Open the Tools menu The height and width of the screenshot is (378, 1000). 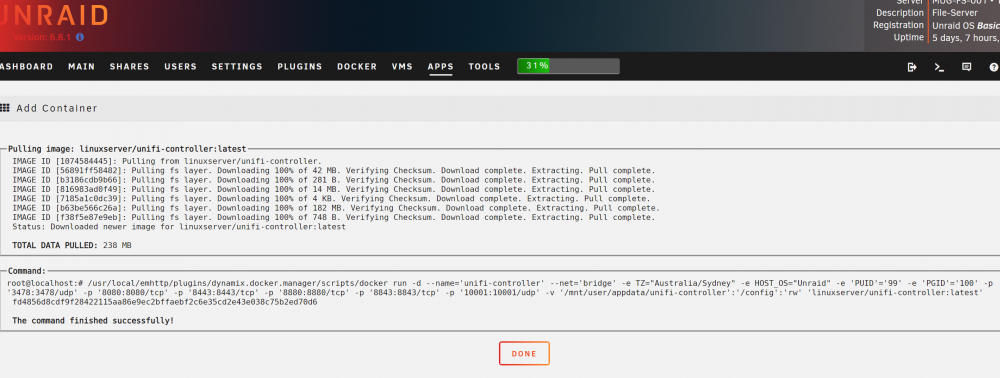point(485,66)
